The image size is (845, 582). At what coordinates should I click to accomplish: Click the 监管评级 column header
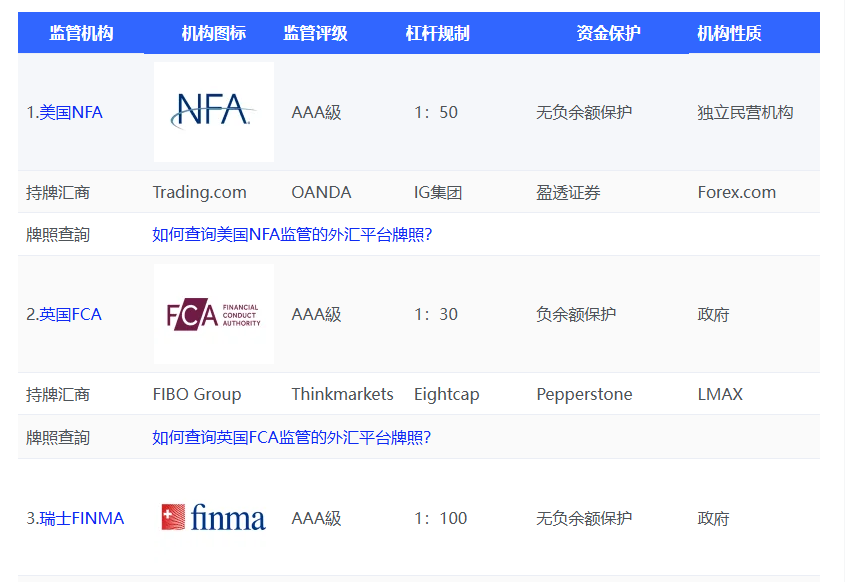(315, 33)
